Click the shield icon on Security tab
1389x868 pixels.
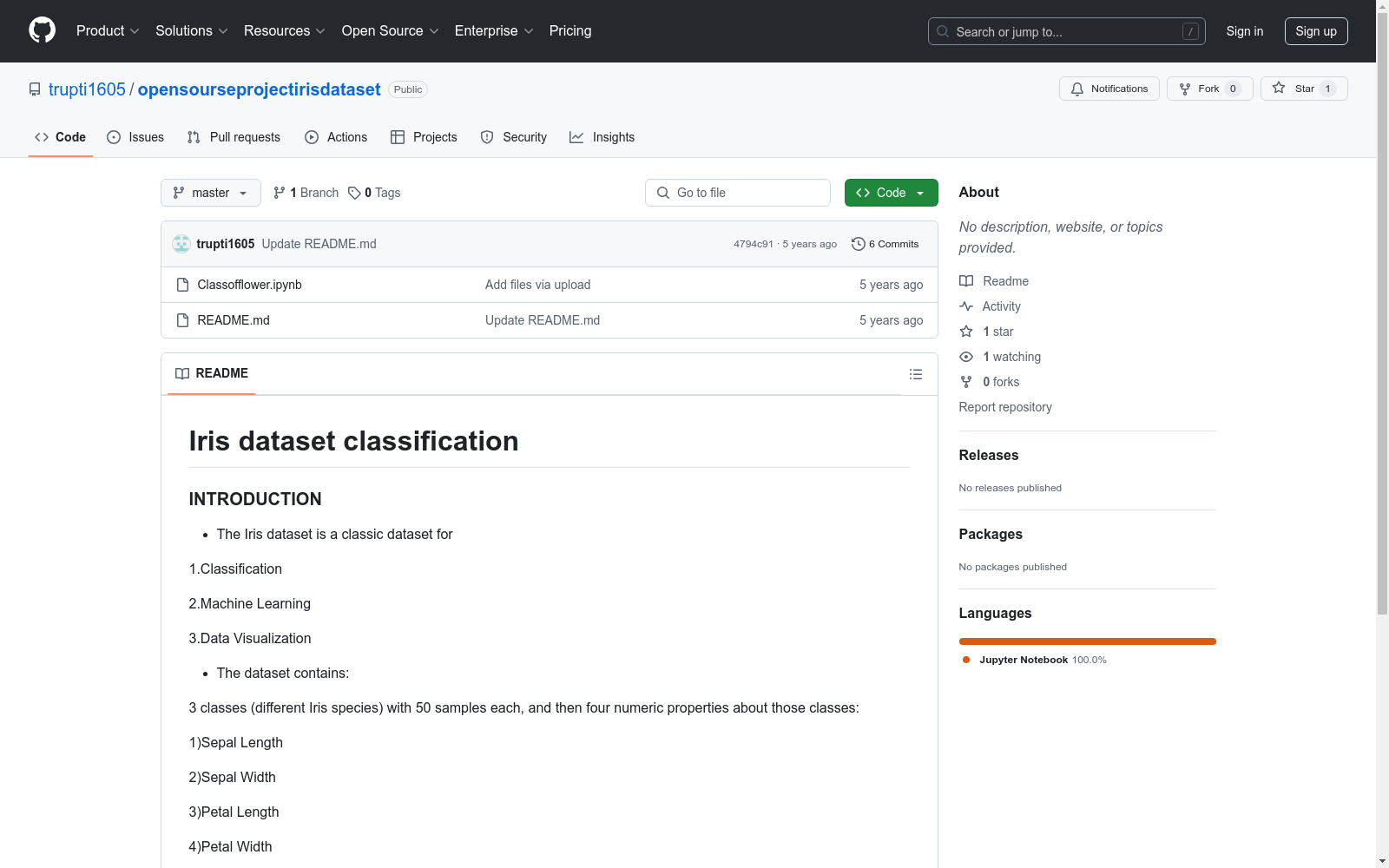(x=487, y=137)
